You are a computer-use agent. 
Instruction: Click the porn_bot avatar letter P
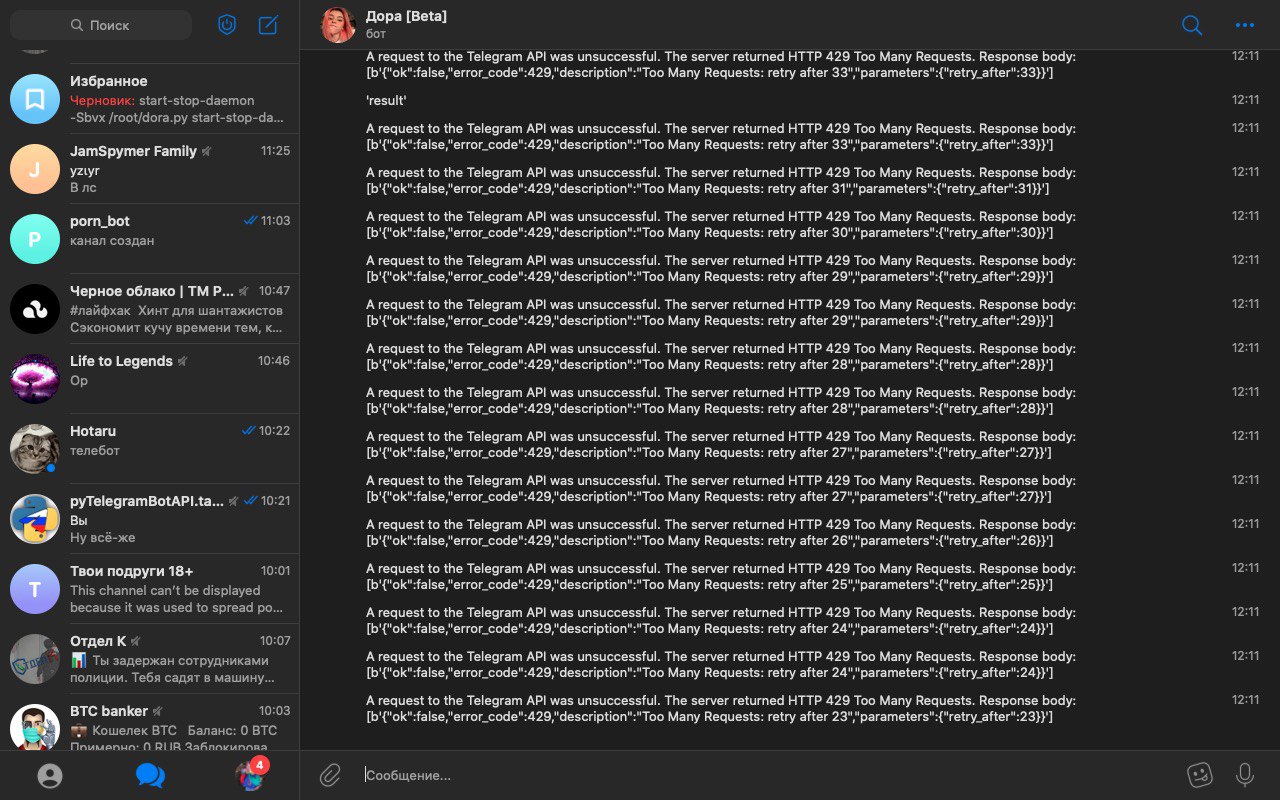pos(35,239)
